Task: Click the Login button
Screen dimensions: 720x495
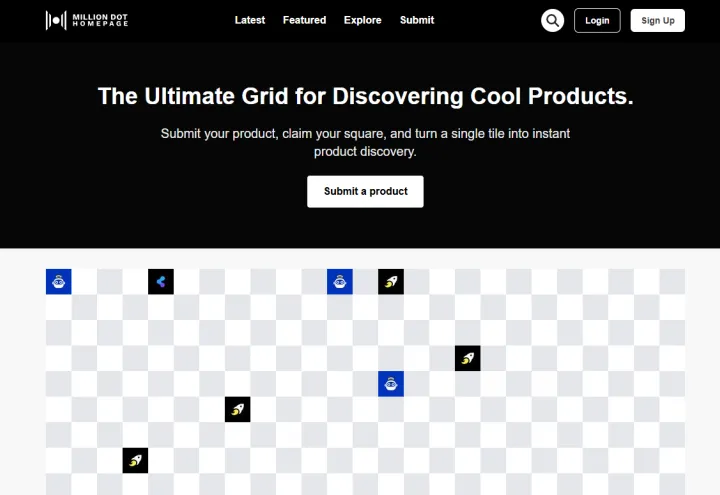Action: [597, 21]
